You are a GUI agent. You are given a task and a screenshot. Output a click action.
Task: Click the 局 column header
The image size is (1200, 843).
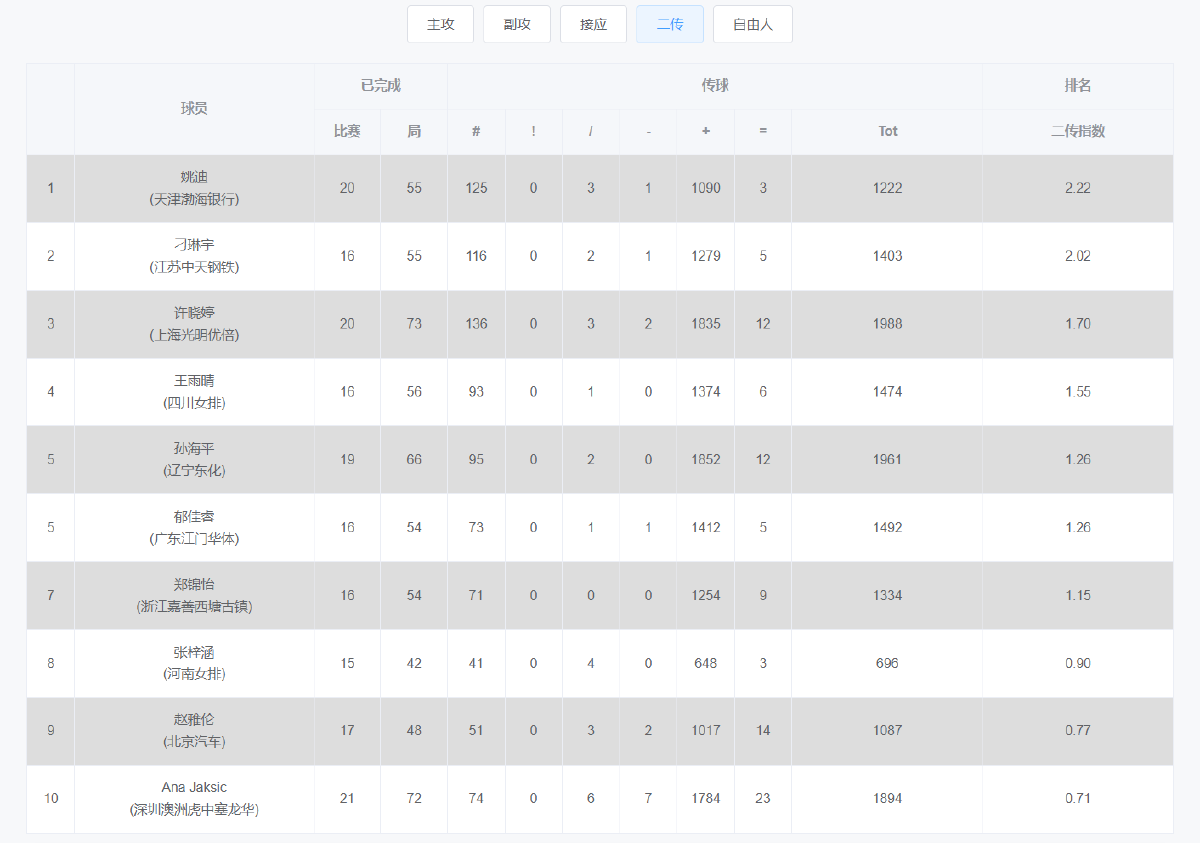coord(414,131)
